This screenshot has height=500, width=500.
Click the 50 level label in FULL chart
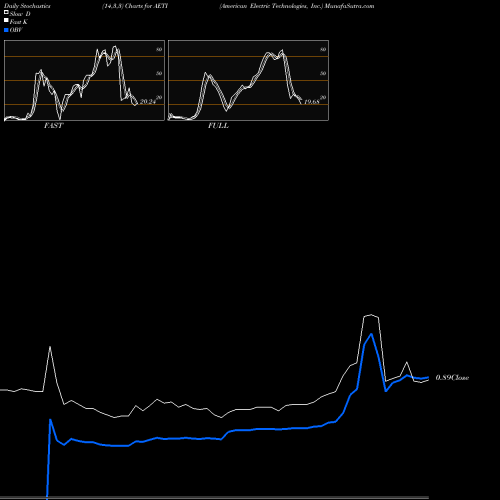click(323, 73)
